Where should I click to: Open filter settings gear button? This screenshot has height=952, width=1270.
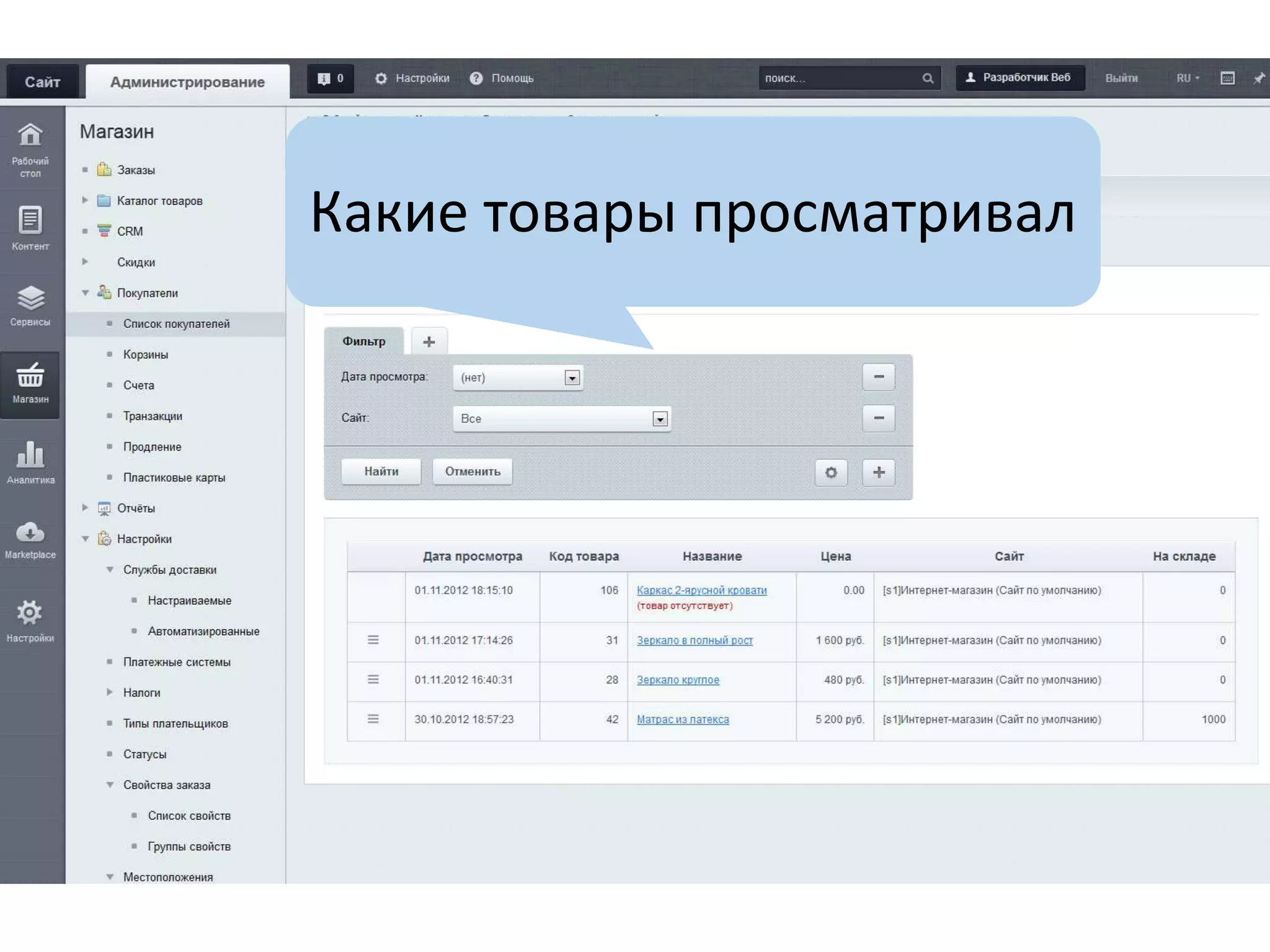[x=831, y=472]
